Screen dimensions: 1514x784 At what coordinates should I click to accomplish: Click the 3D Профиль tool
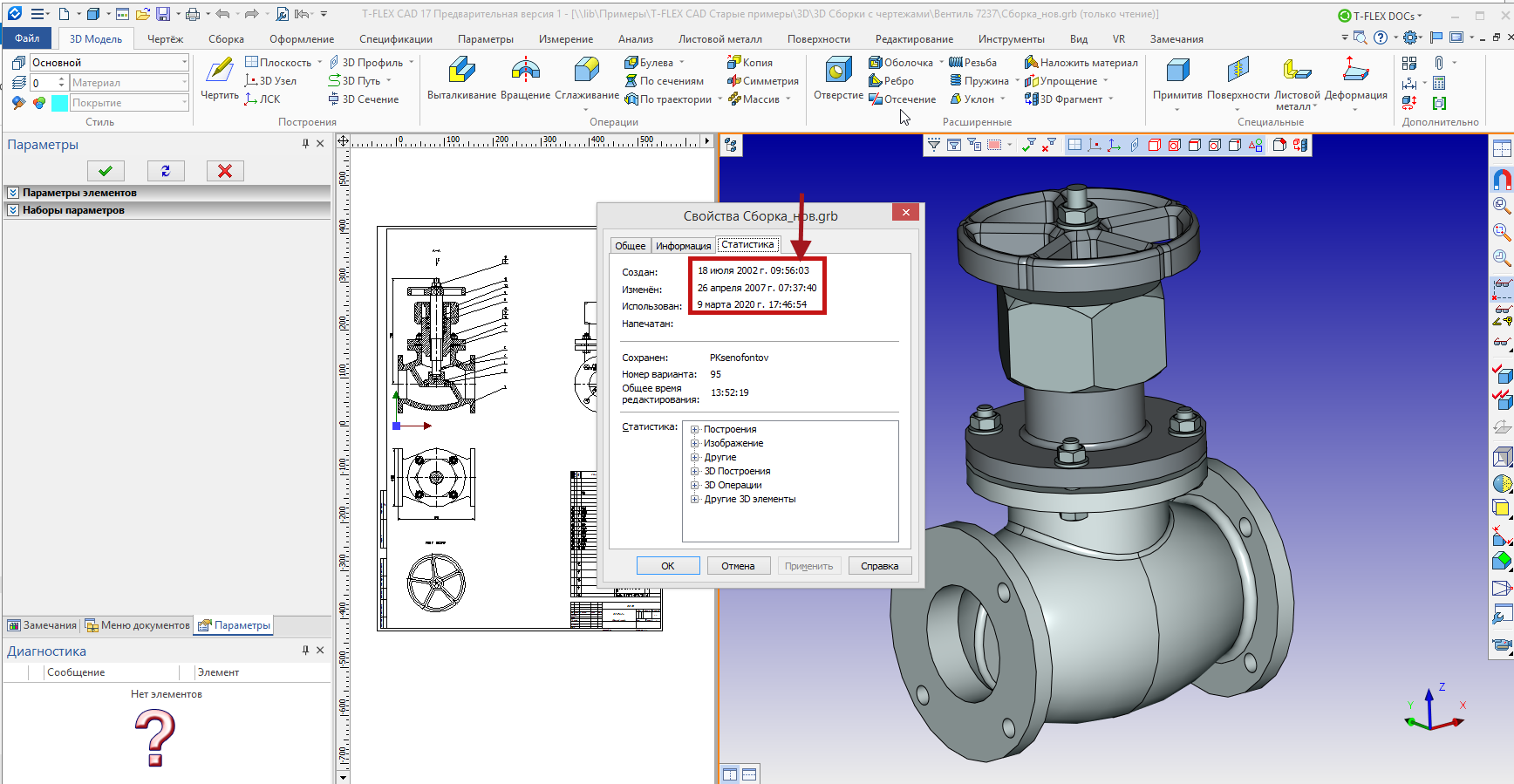click(x=365, y=63)
